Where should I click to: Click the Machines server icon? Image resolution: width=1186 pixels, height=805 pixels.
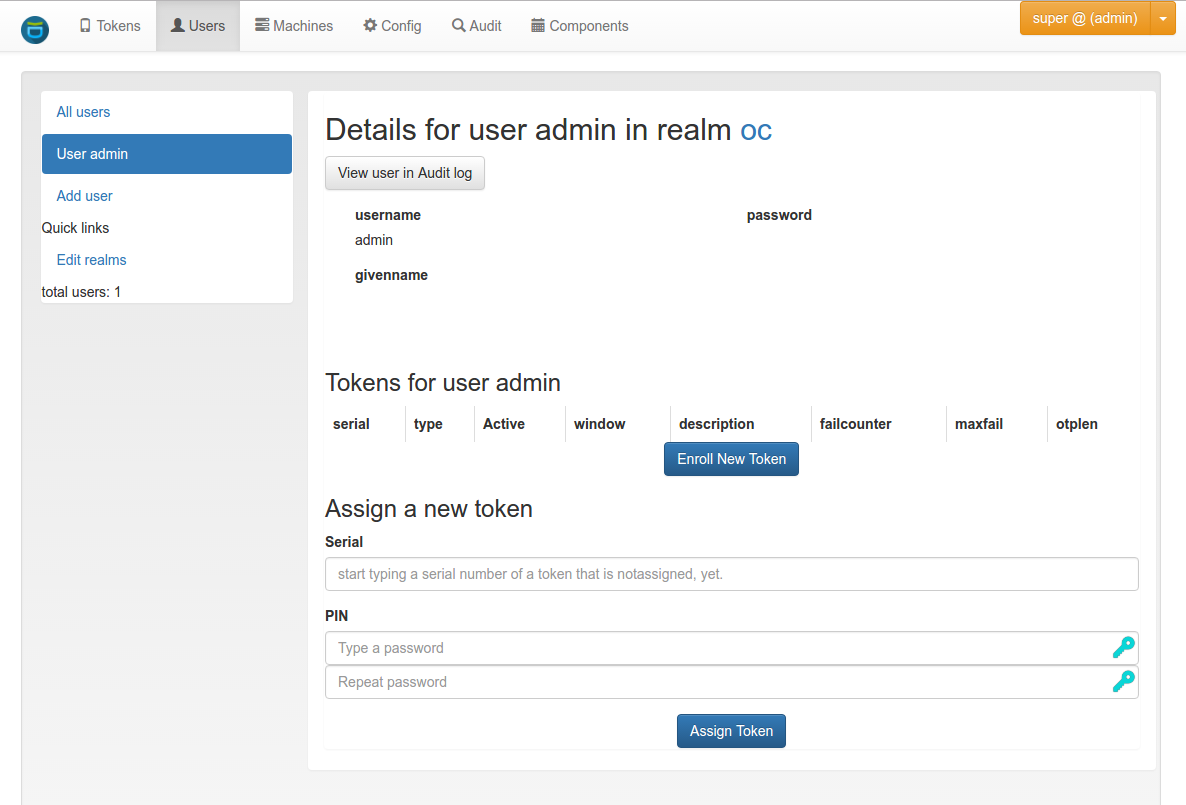point(262,26)
